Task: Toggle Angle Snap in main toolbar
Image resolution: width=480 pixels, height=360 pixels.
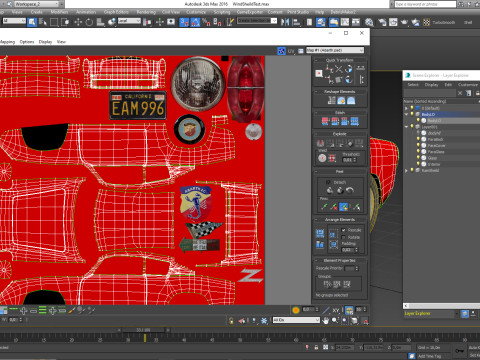Action: click(195, 22)
